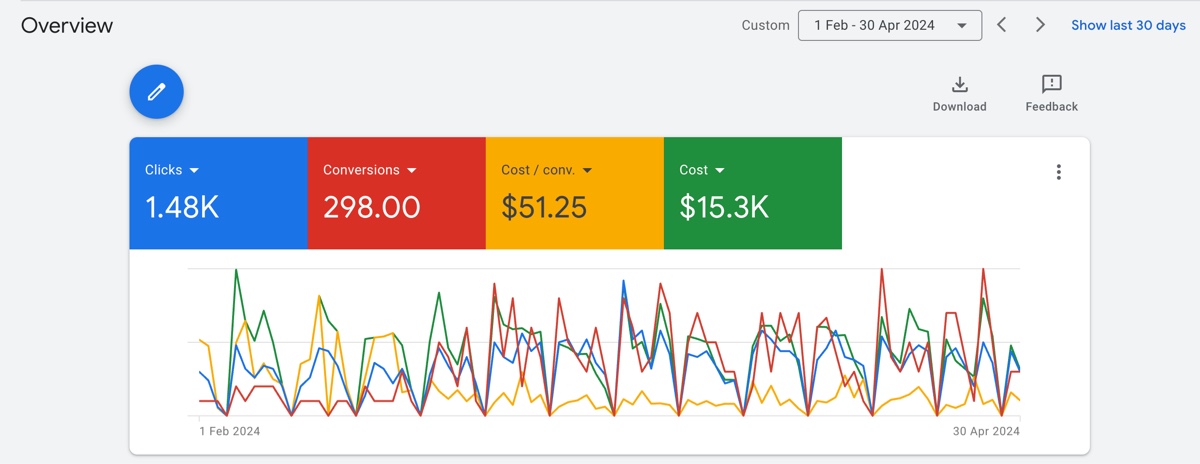The image size is (1200, 464).
Task: Click the 1 Feb 2024 axis label
Action: click(x=230, y=431)
